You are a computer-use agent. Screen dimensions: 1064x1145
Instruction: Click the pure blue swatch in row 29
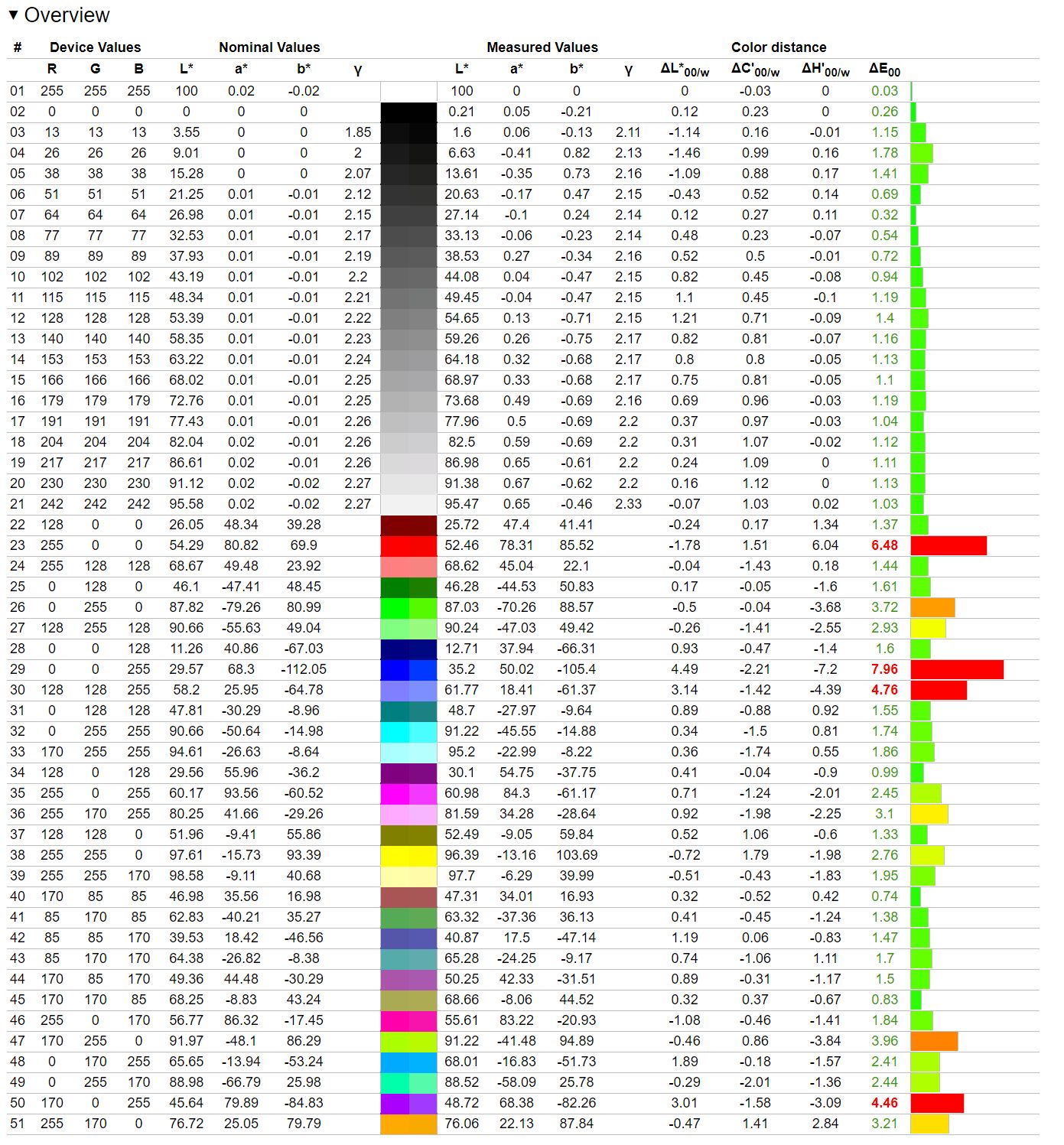408,669
